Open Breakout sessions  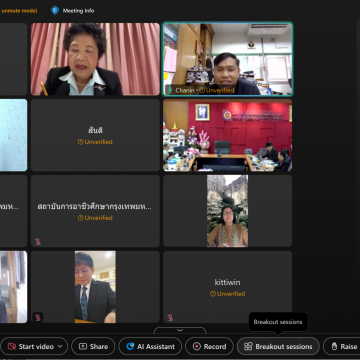click(278, 346)
